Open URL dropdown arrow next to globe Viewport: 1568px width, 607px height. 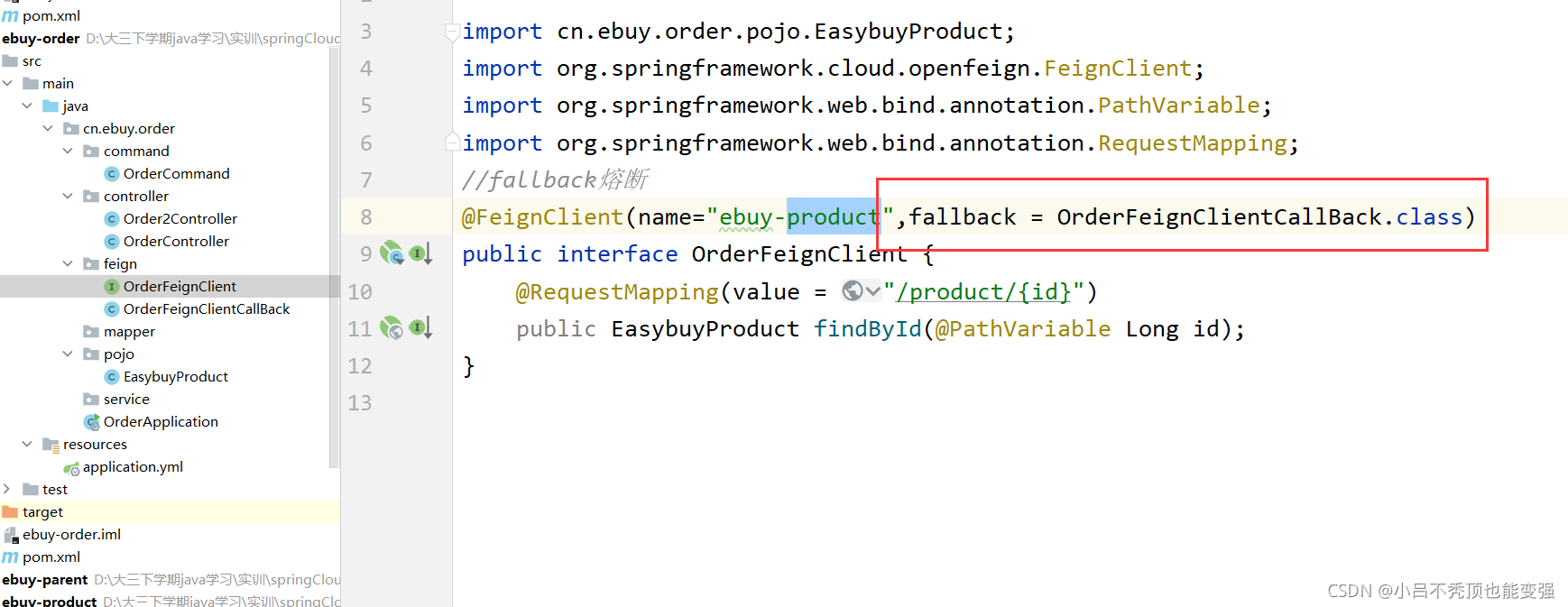click(872, 290)
